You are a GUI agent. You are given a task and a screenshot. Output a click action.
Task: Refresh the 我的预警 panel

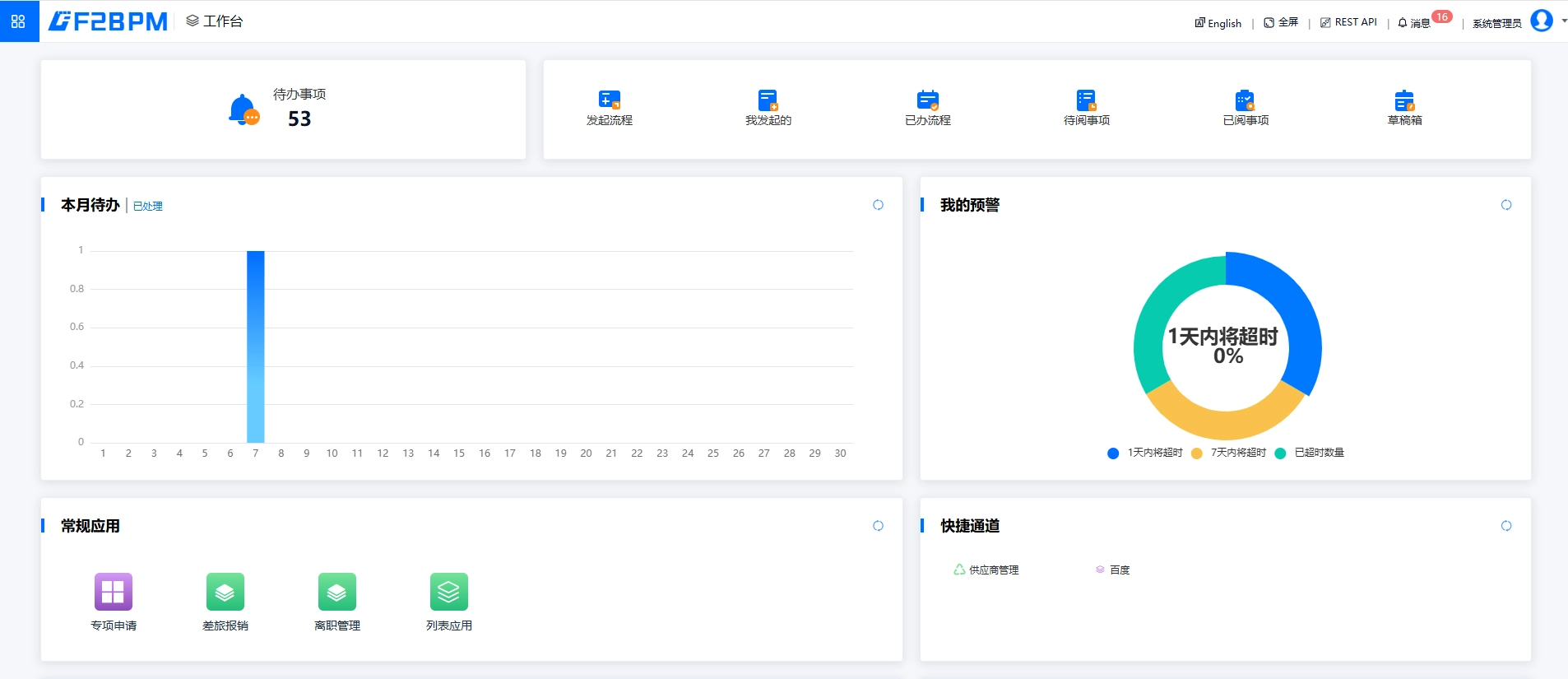coord(1506,205)
